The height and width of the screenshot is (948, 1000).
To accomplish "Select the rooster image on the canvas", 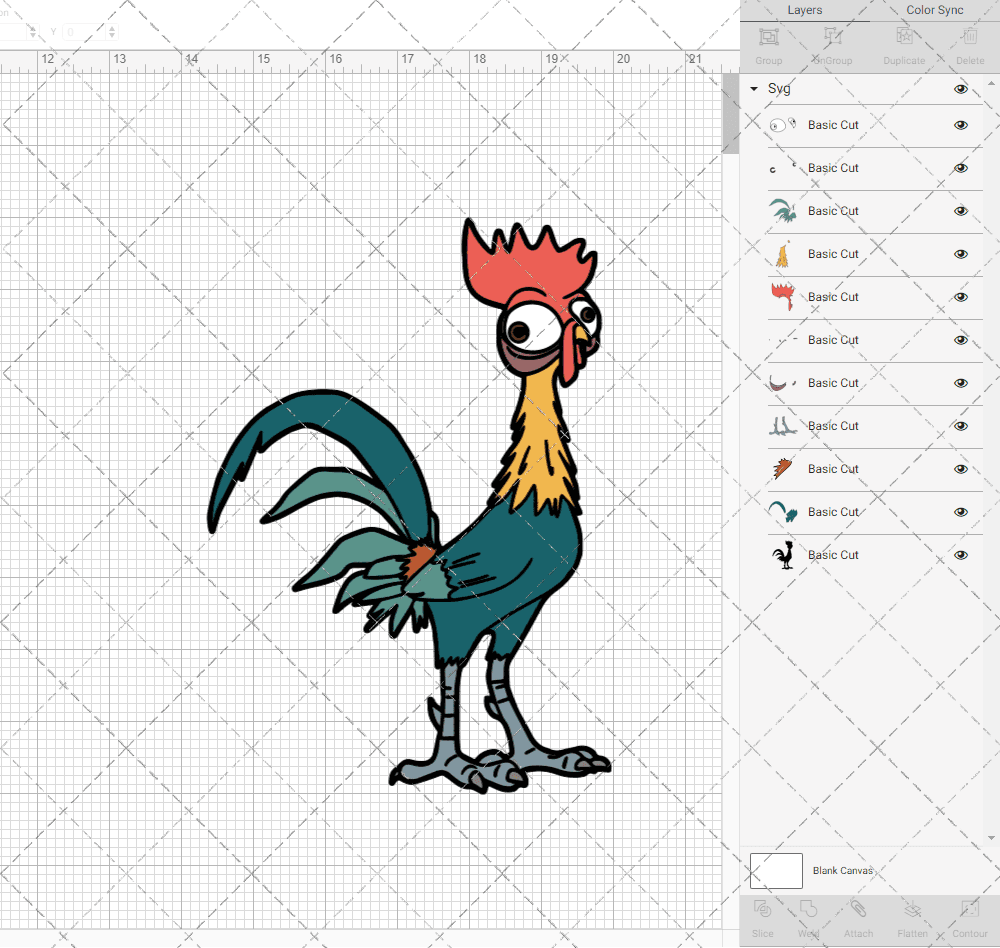I will coord(408,504).
